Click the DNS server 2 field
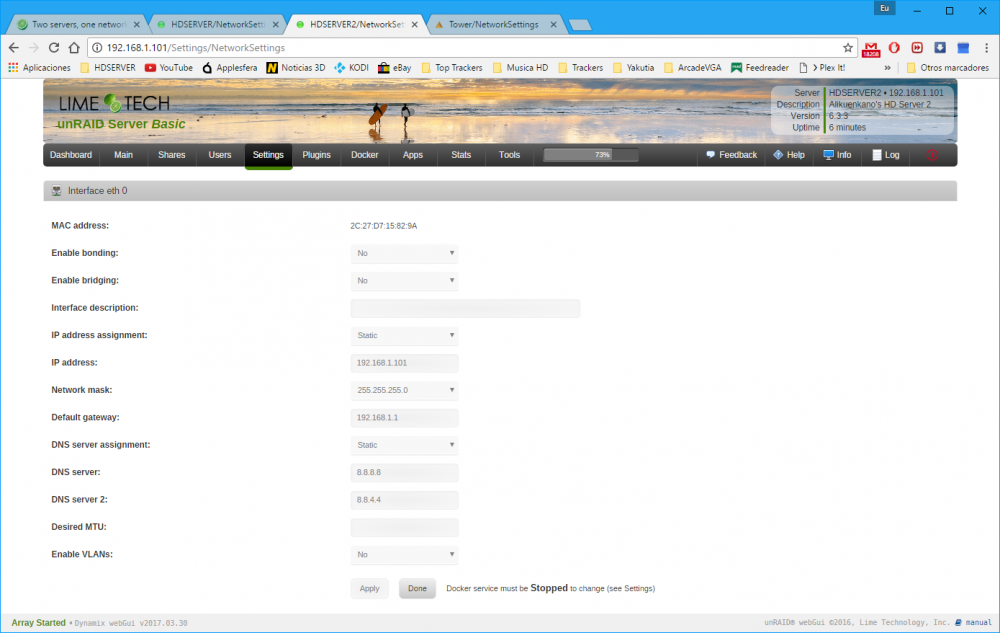This screenshot has height=633, width=1000. [x=404, y=500]
